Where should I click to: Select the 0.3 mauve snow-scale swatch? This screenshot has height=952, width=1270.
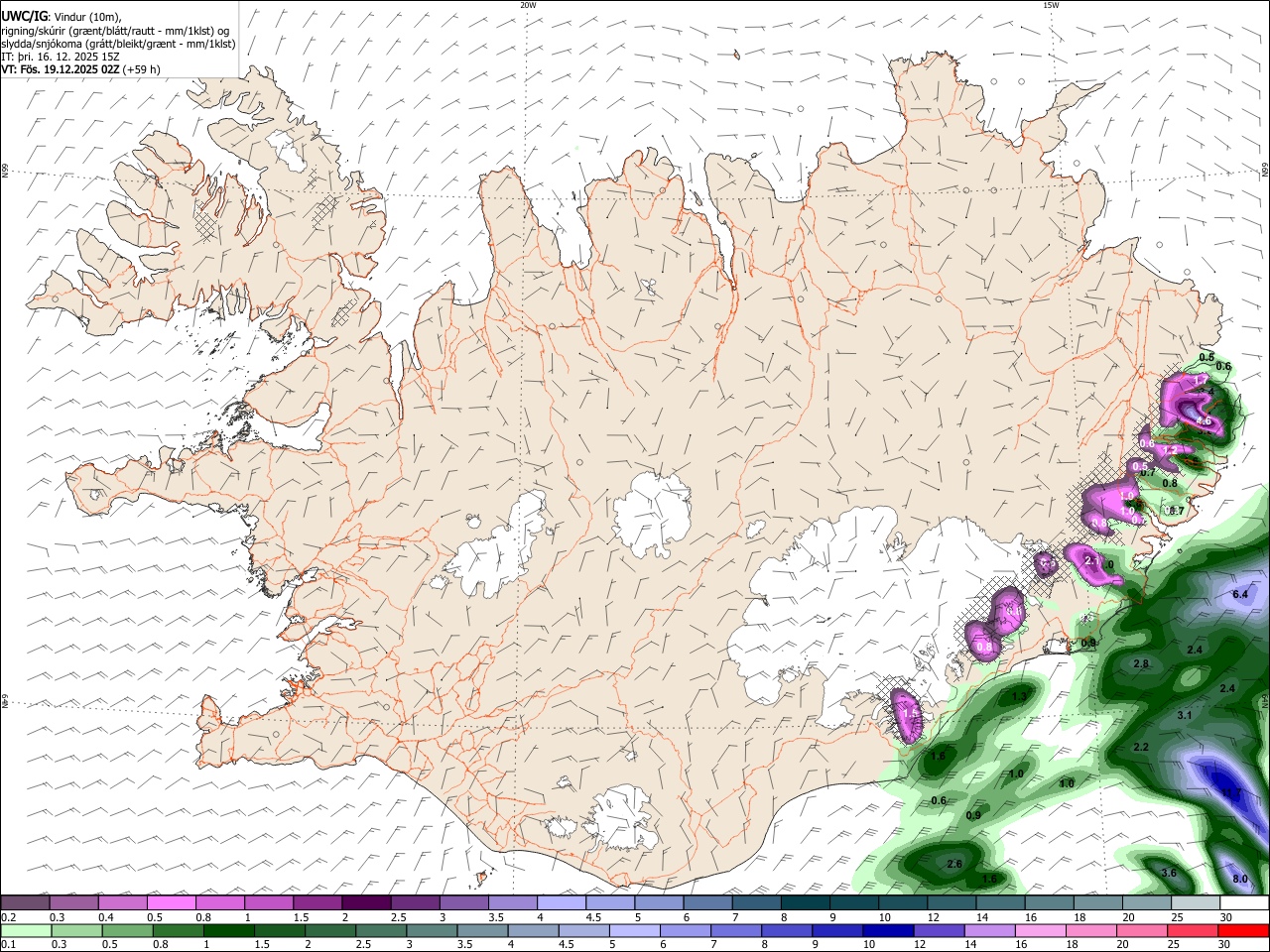click(x=73, y=902)
